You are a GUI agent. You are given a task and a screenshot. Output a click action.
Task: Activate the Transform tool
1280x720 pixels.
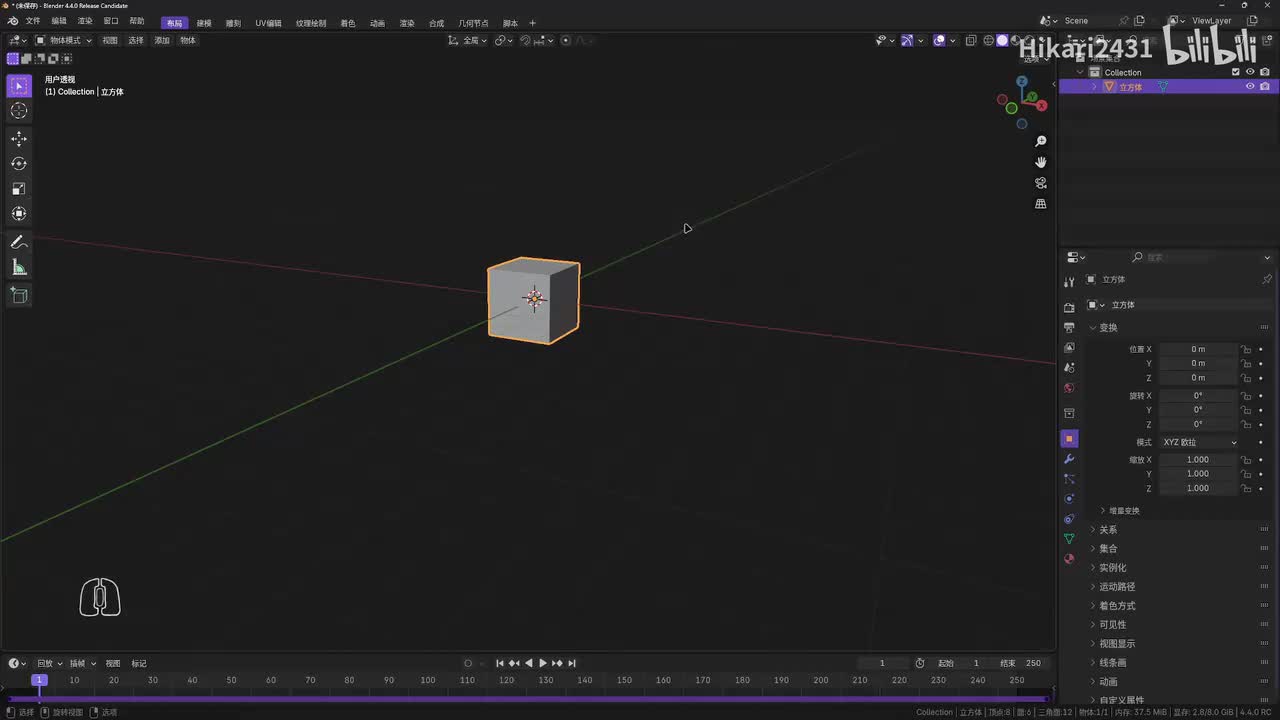pos(19,213)
